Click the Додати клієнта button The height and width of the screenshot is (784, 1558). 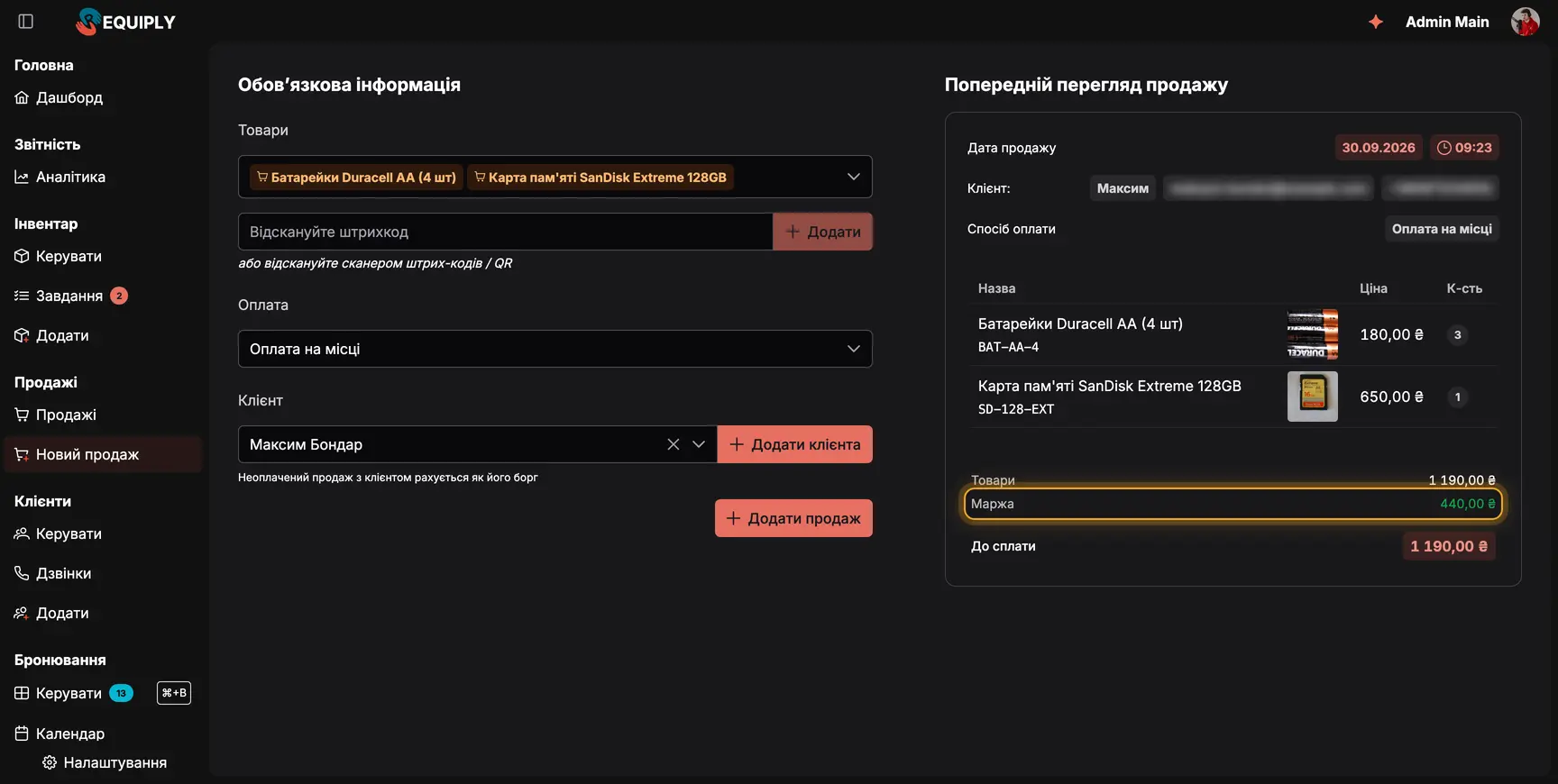[794, 444]
